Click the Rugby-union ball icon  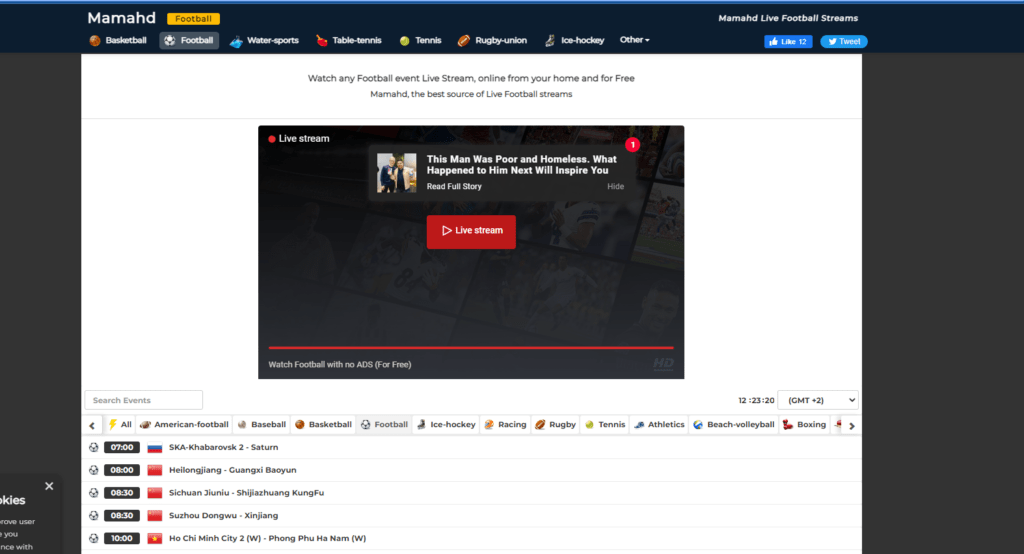click(x=464, y=41)
